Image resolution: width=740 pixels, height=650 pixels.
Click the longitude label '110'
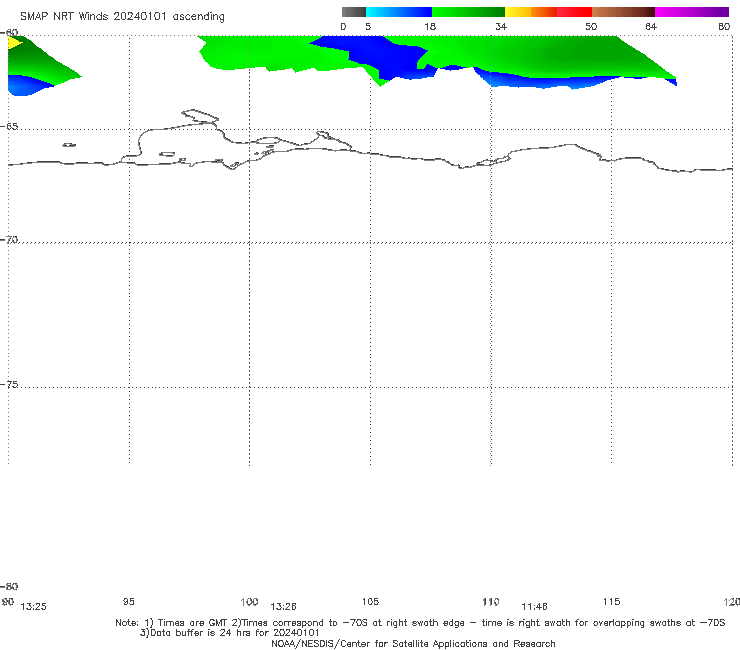click(x=491, y=602)
